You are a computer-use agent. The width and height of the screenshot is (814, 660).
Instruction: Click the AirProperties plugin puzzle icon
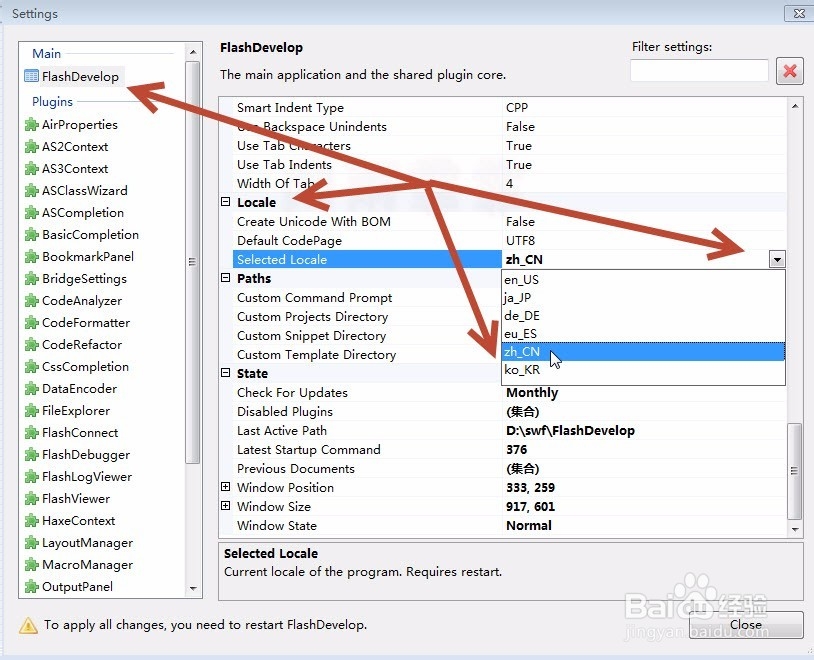pos(32,125)
